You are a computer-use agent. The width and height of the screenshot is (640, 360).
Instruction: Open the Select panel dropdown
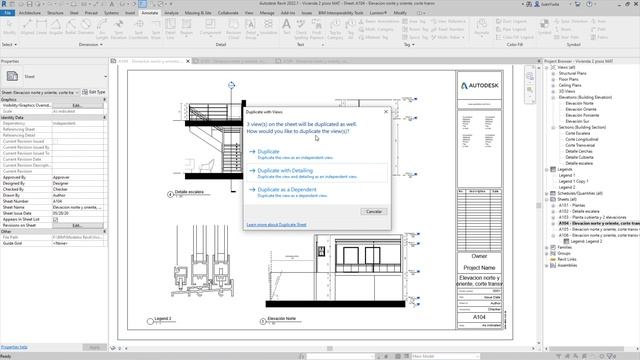click(9, 44)
